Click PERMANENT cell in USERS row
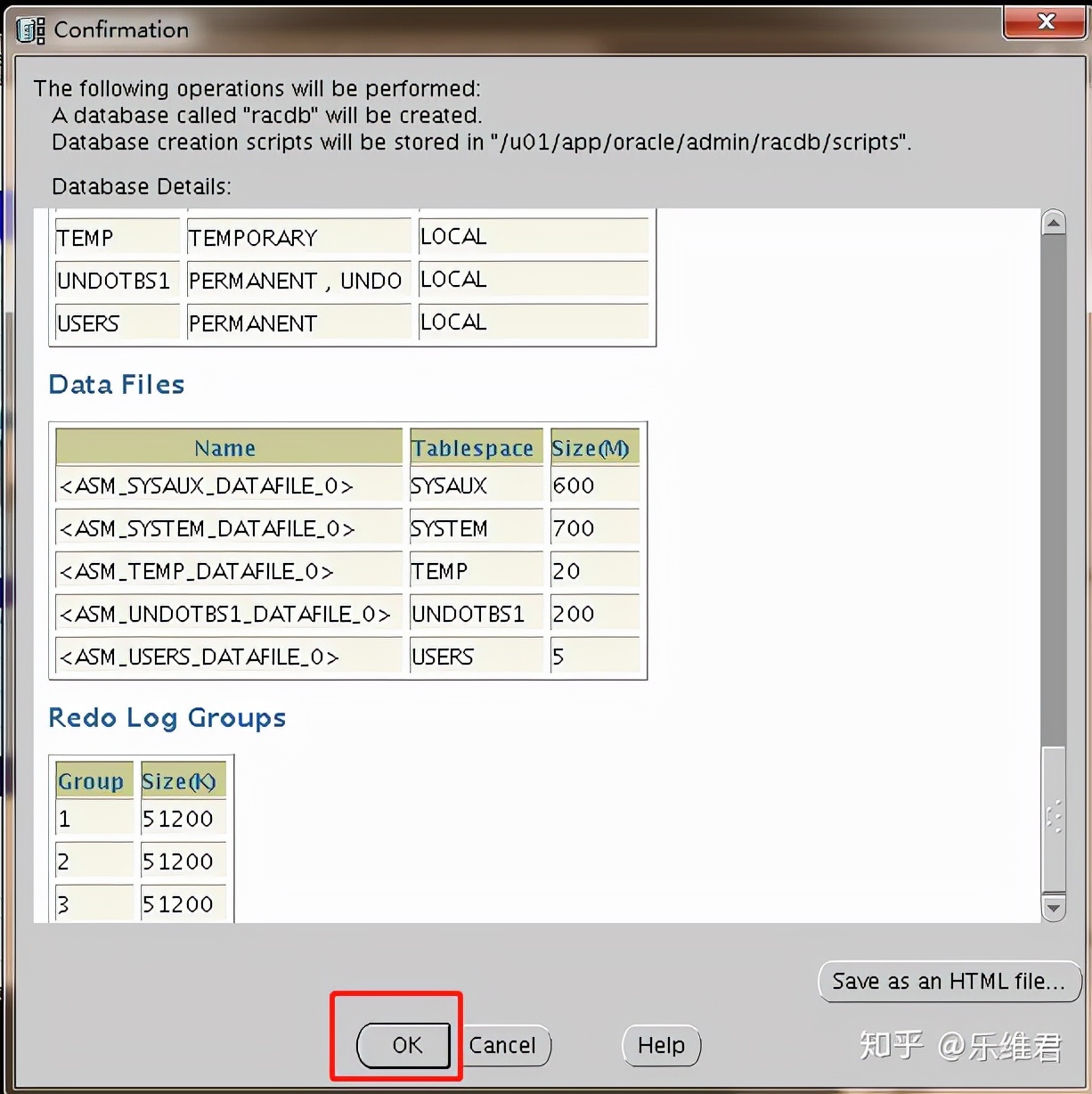This screenshot has width=1092, height=1094. [x=298, y=322]
